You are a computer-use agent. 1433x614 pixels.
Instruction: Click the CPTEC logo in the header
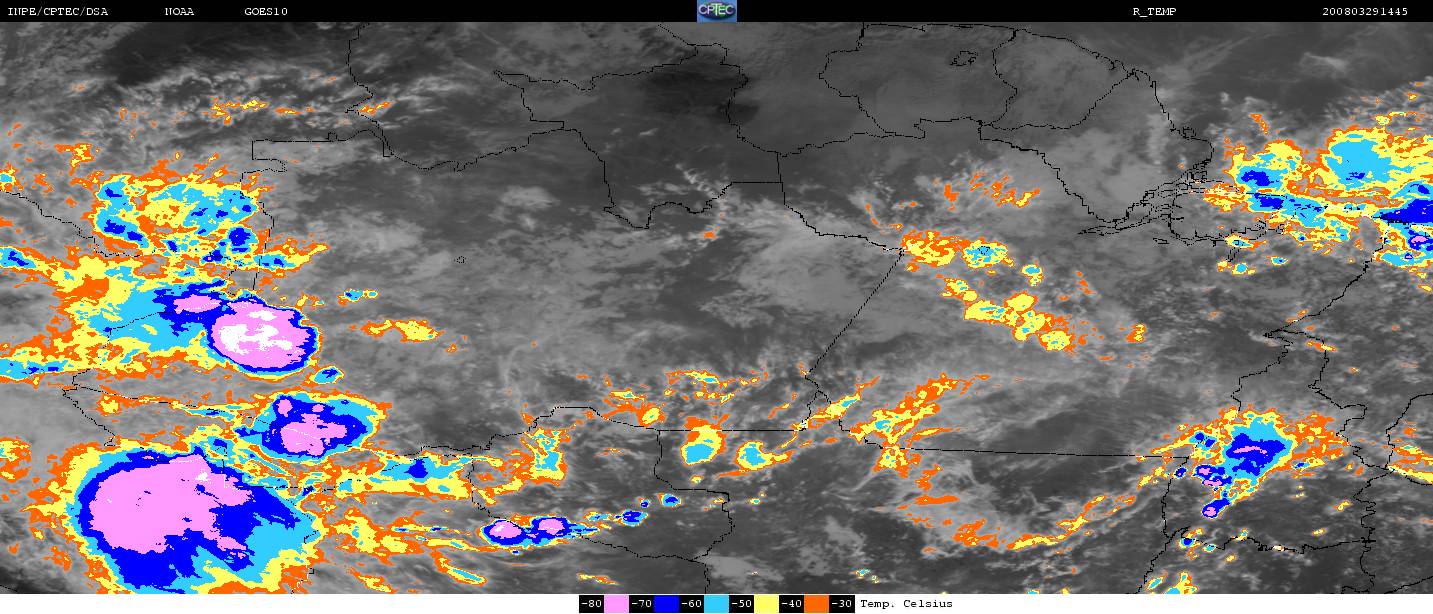tap(716, 11)
